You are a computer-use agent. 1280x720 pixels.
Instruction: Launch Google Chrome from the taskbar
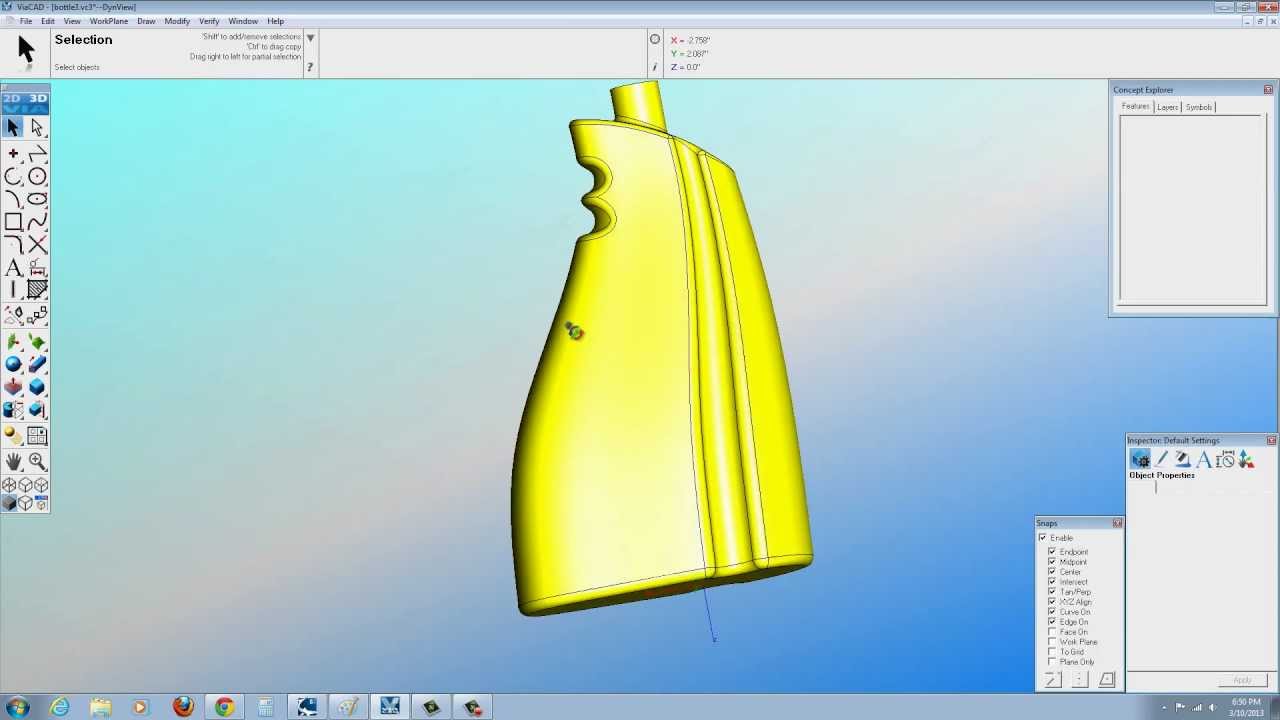[x=224, y=707]
